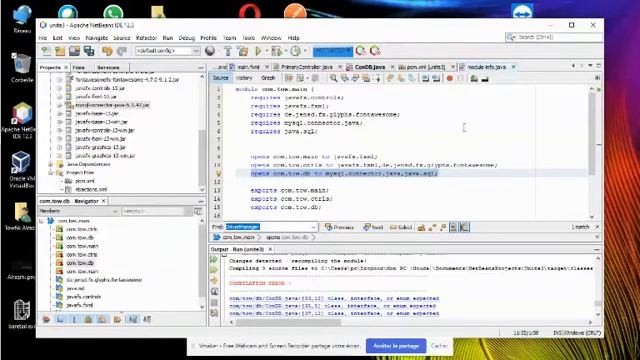Click the blue memory usage progress bar
The image size is (640, 360).
[333, 51]
